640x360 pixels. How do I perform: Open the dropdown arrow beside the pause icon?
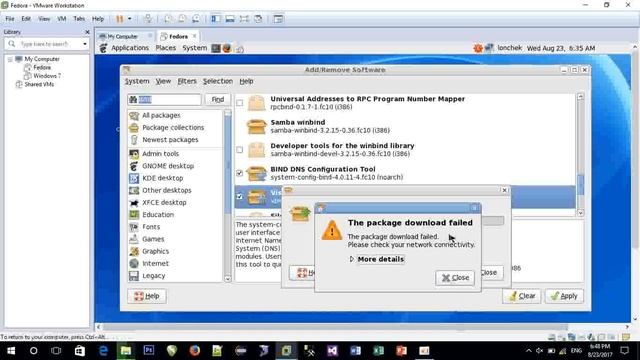coord(130,19)
